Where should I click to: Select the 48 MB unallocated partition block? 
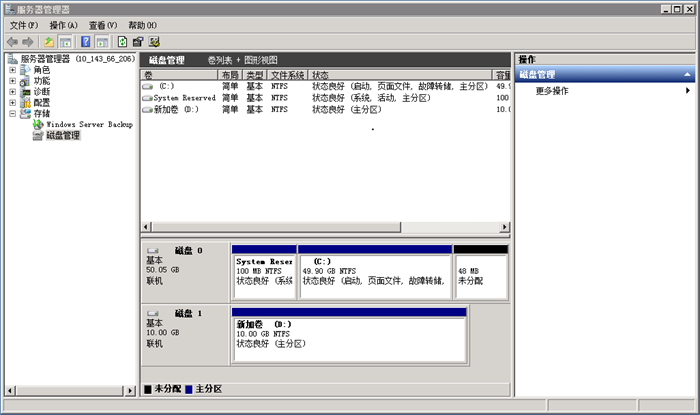point(480,270)
